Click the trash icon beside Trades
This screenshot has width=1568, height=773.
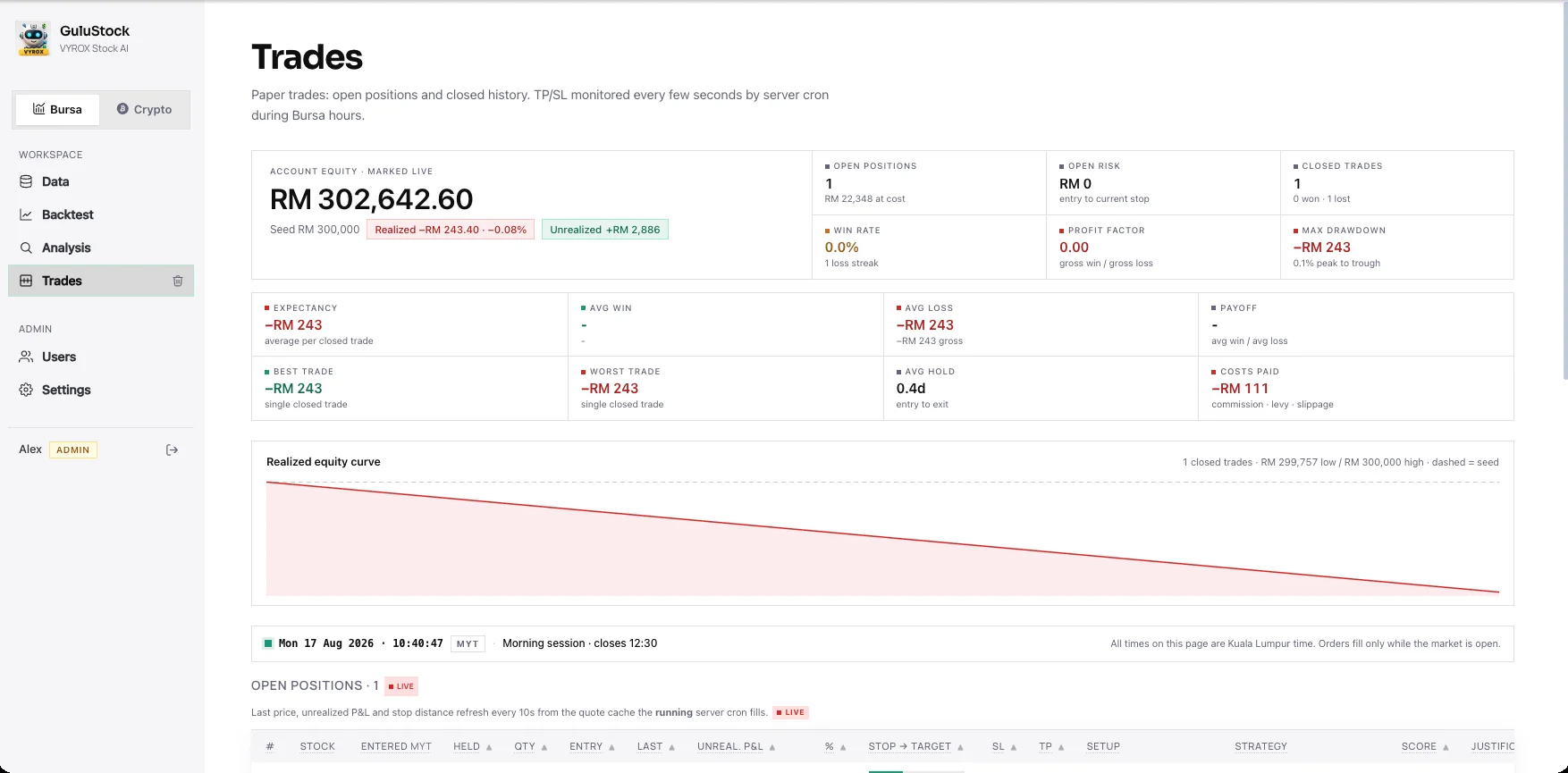pos(178,281)
